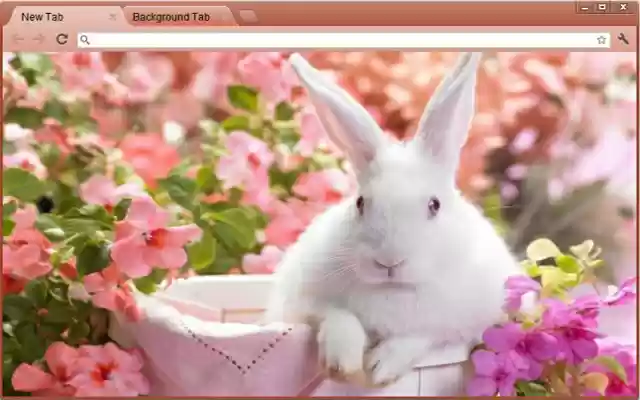Click the search magnifier in the address bar
Screen dimensions: 640x400
[x=84, y=40]
